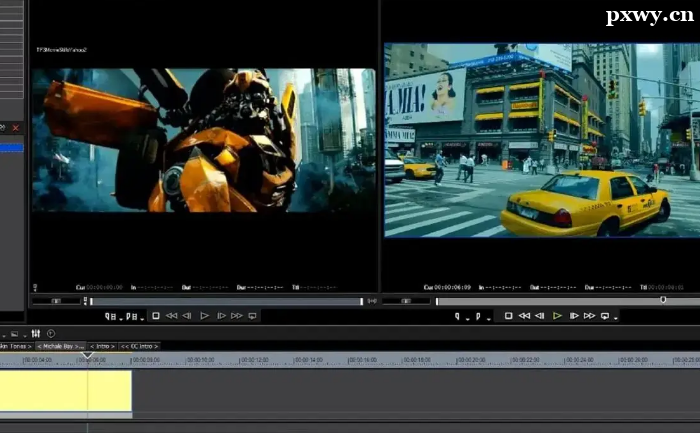Click Player monitor position scrub bar
This screenshot has height=433, width=700.
tap(226, 301)
